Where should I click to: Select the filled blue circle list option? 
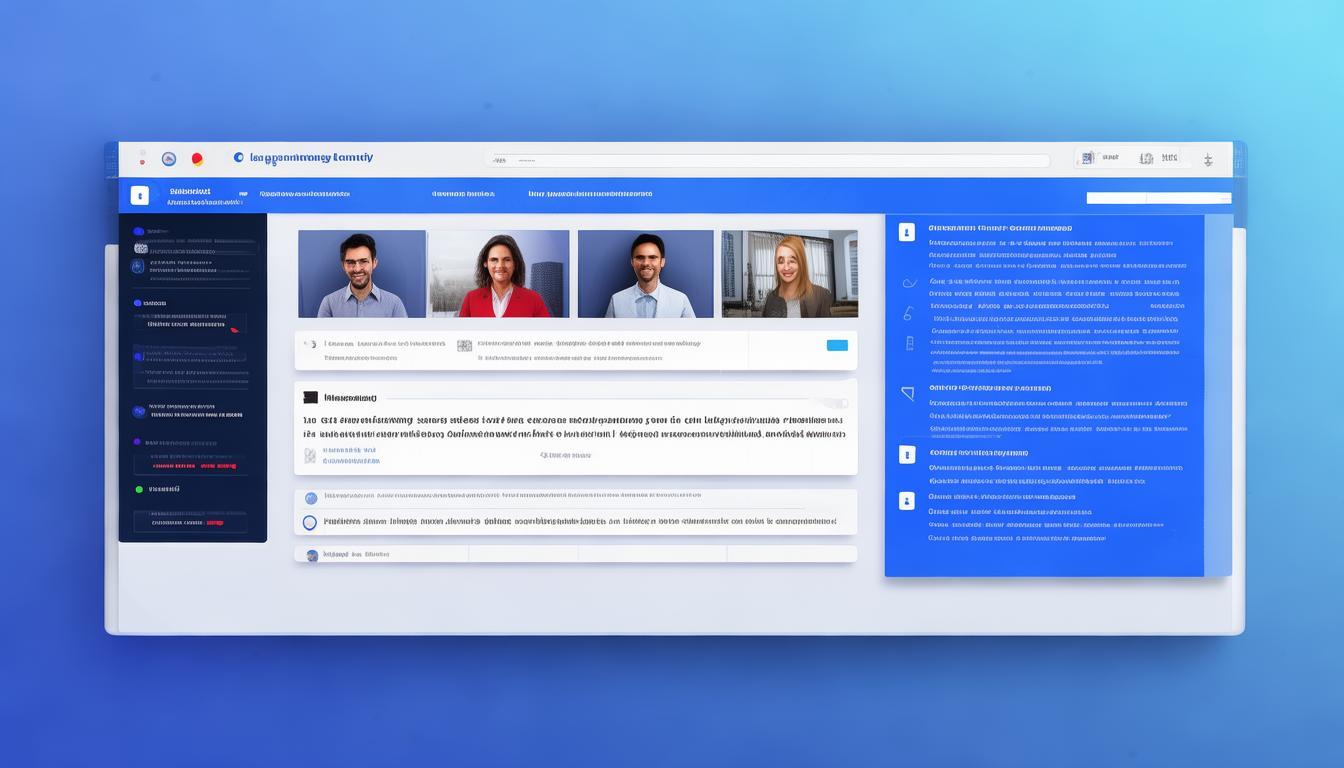(x=311, y=497)
